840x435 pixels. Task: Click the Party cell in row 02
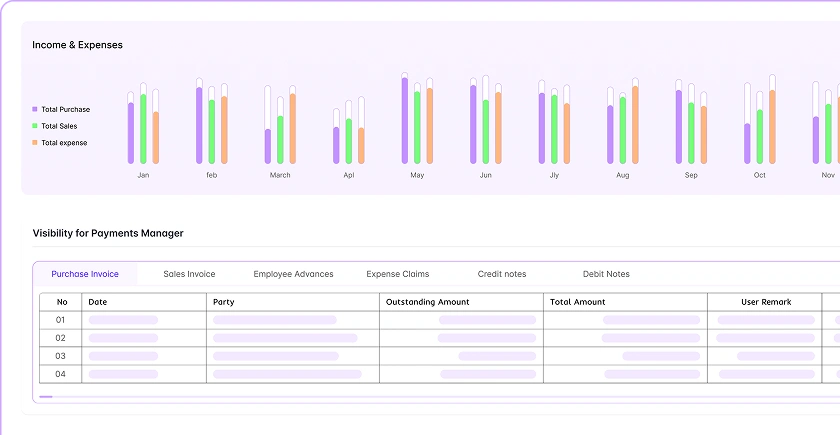pos(293,338)
